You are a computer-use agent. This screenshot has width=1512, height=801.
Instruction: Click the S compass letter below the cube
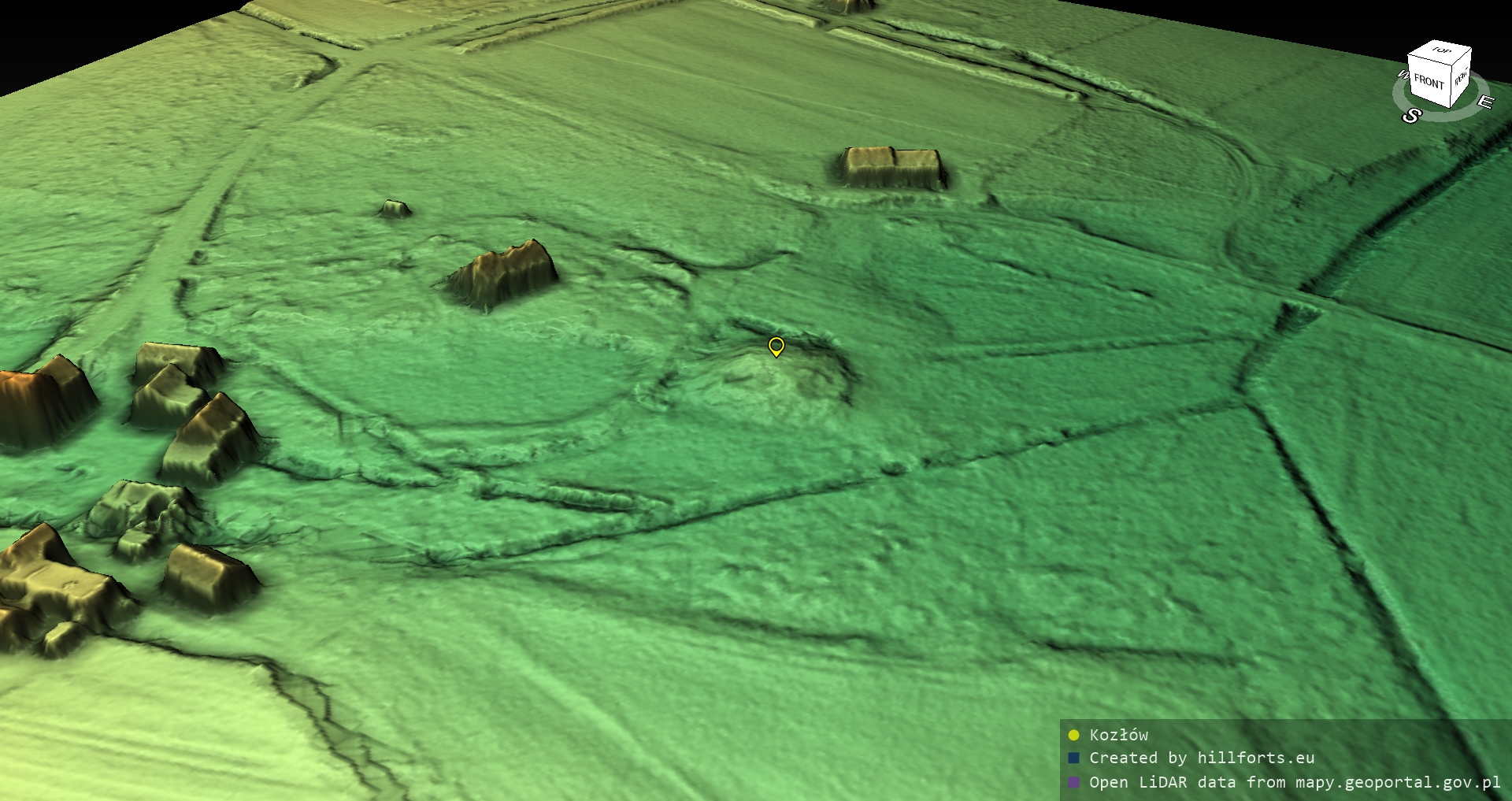click(x=1410, y=117)
